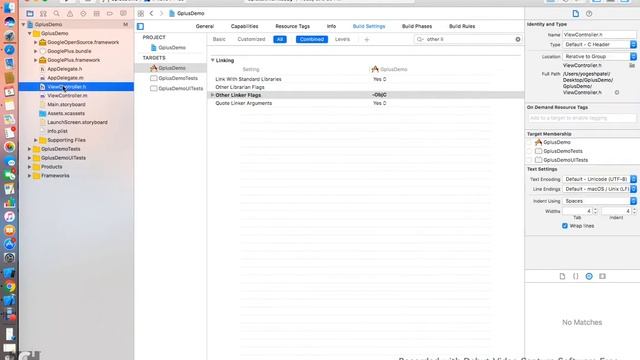Open the Text Encoding dropdown
The image size is (640, 360).
click(x=600, y=179)
